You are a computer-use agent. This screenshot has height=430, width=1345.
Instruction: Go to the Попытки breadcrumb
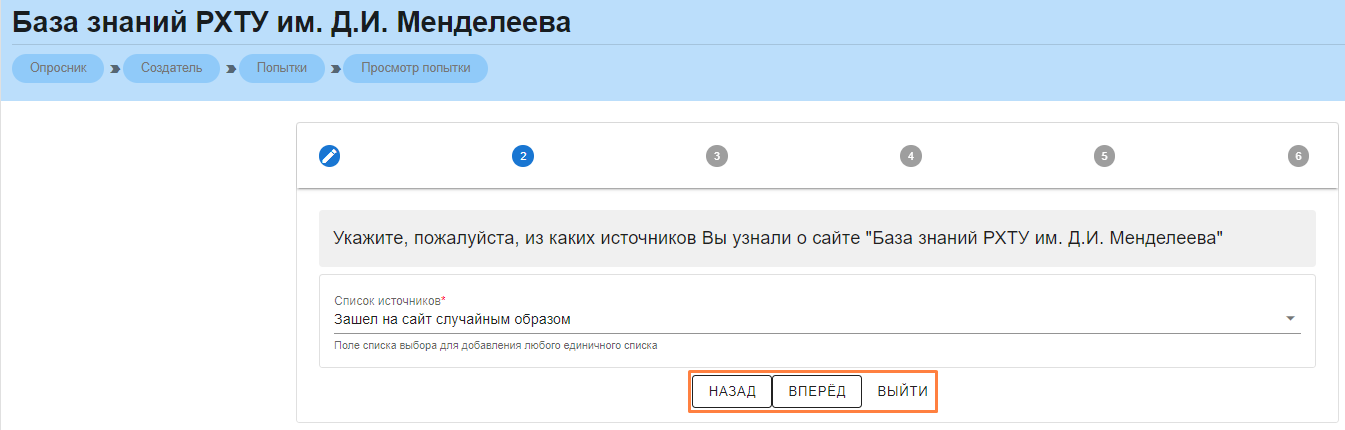pos(282,68)
